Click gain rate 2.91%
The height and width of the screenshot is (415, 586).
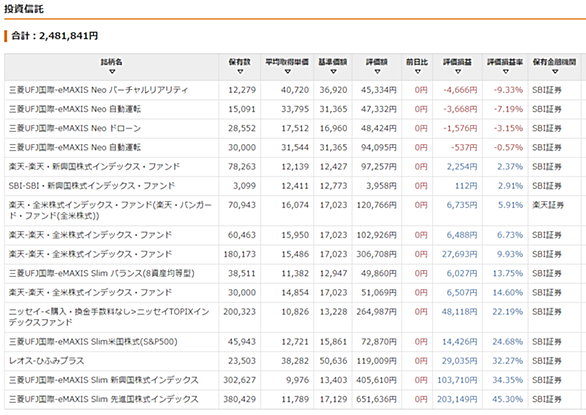point(510,186)
